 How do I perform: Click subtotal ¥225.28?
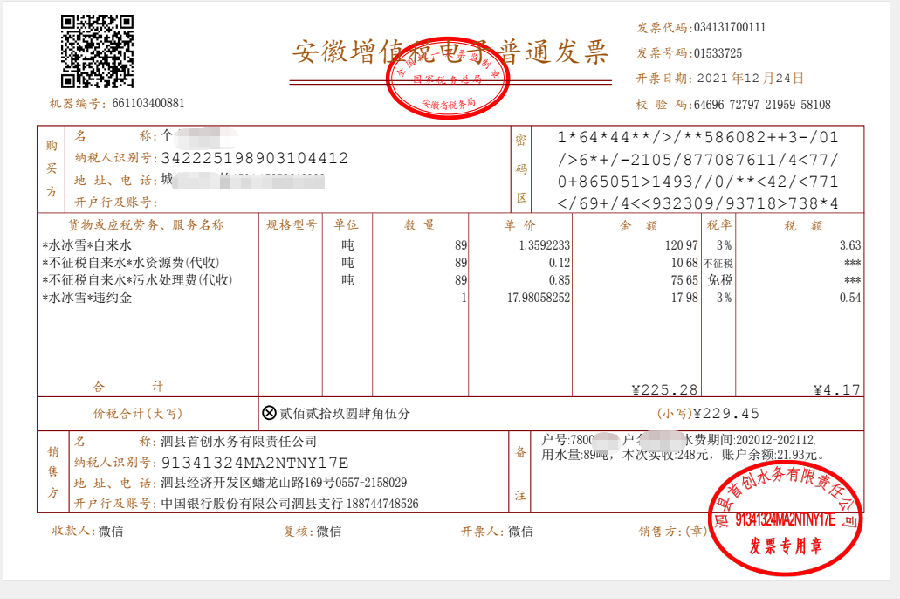(665, 390)
